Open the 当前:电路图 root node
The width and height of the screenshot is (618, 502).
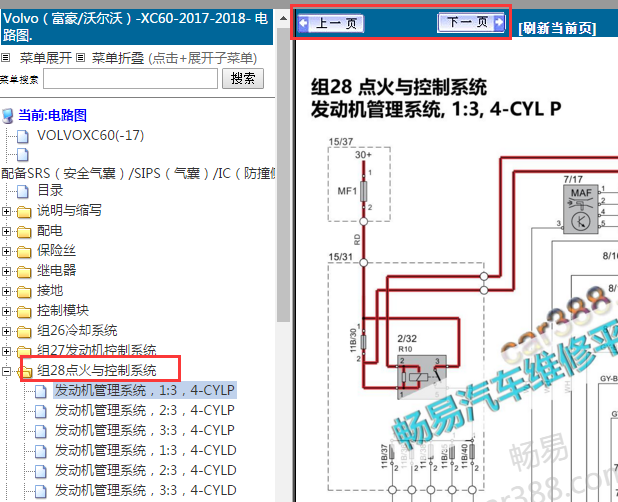(x=52, y=115)
